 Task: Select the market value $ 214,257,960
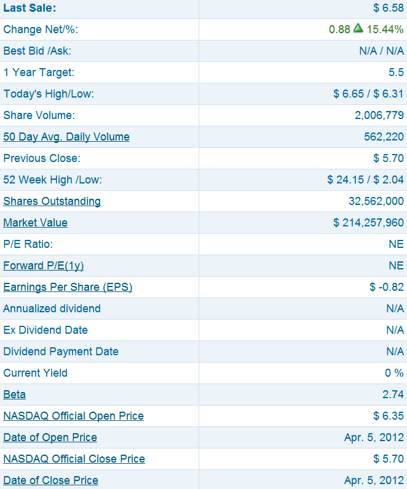pos(368,223)
